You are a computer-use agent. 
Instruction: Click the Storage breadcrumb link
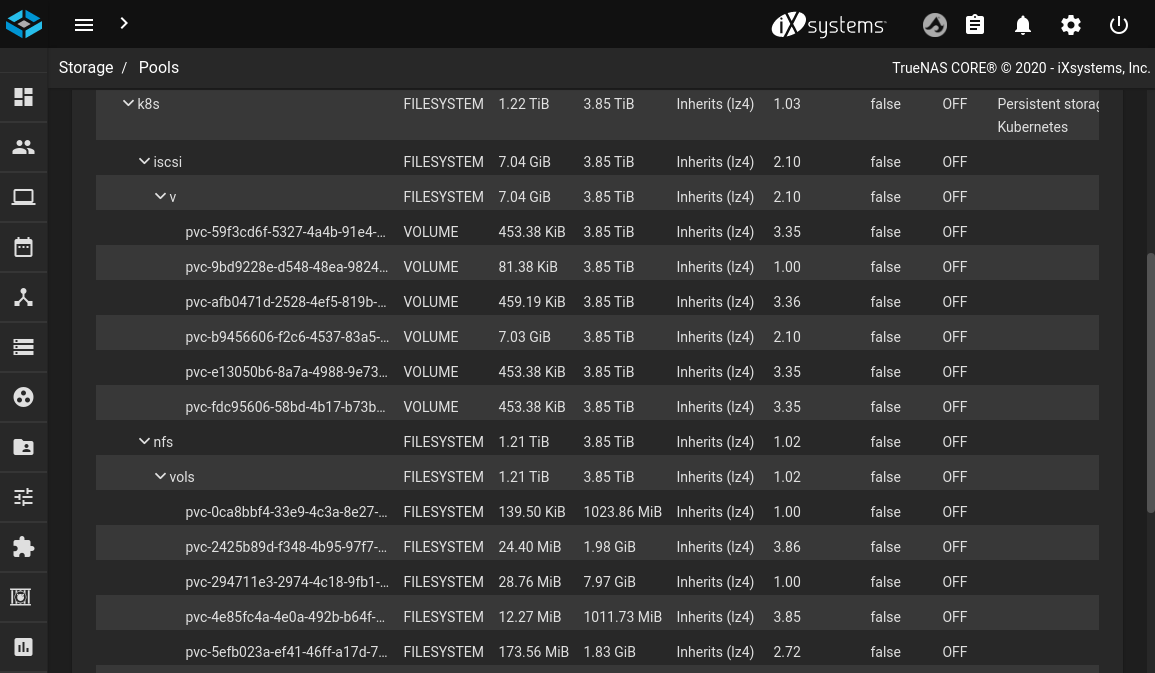[x=86, y=67]
